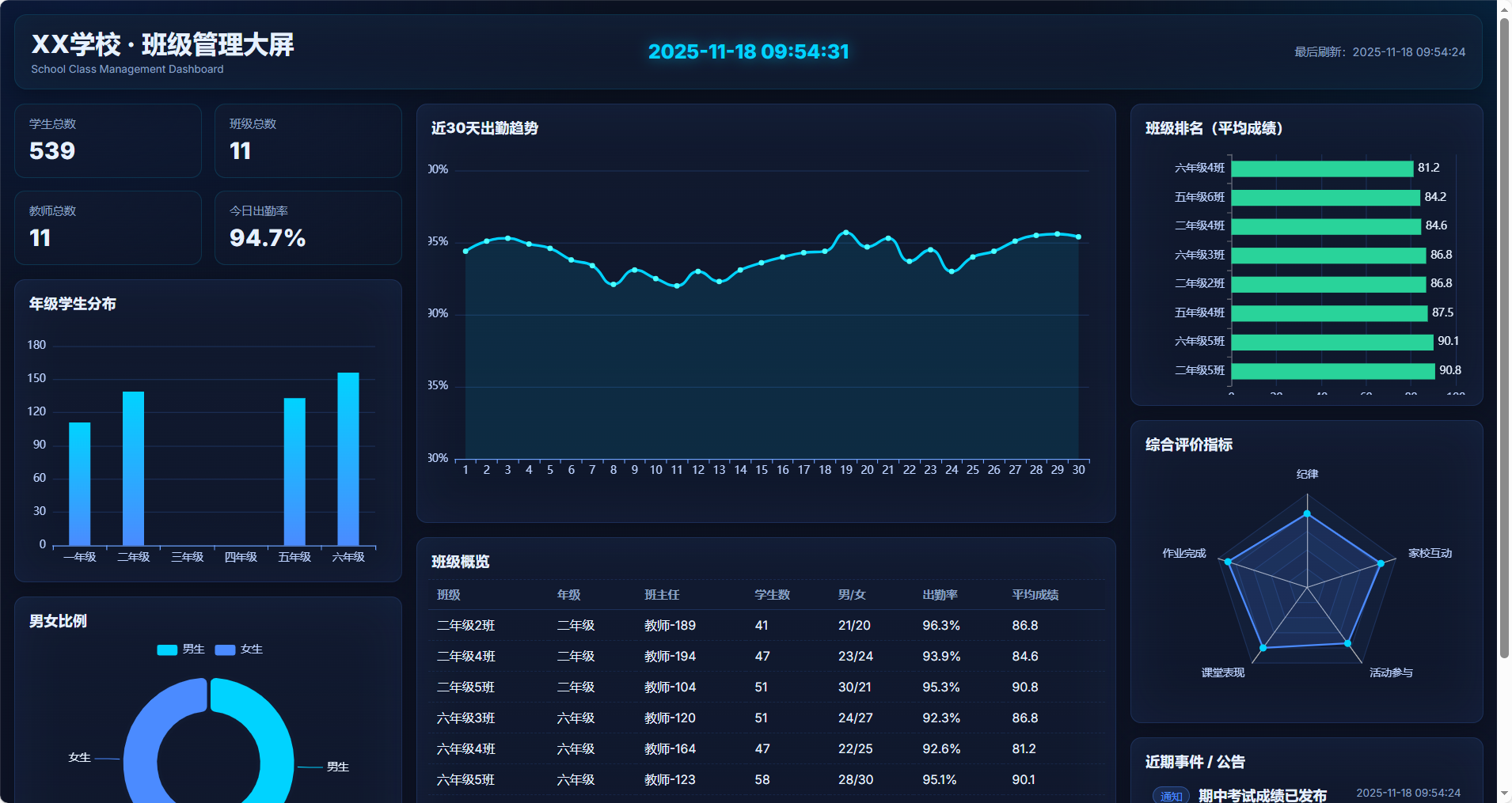
Task: Click the day 19 point on attendance trend
Action: click(x=846, y=233)
